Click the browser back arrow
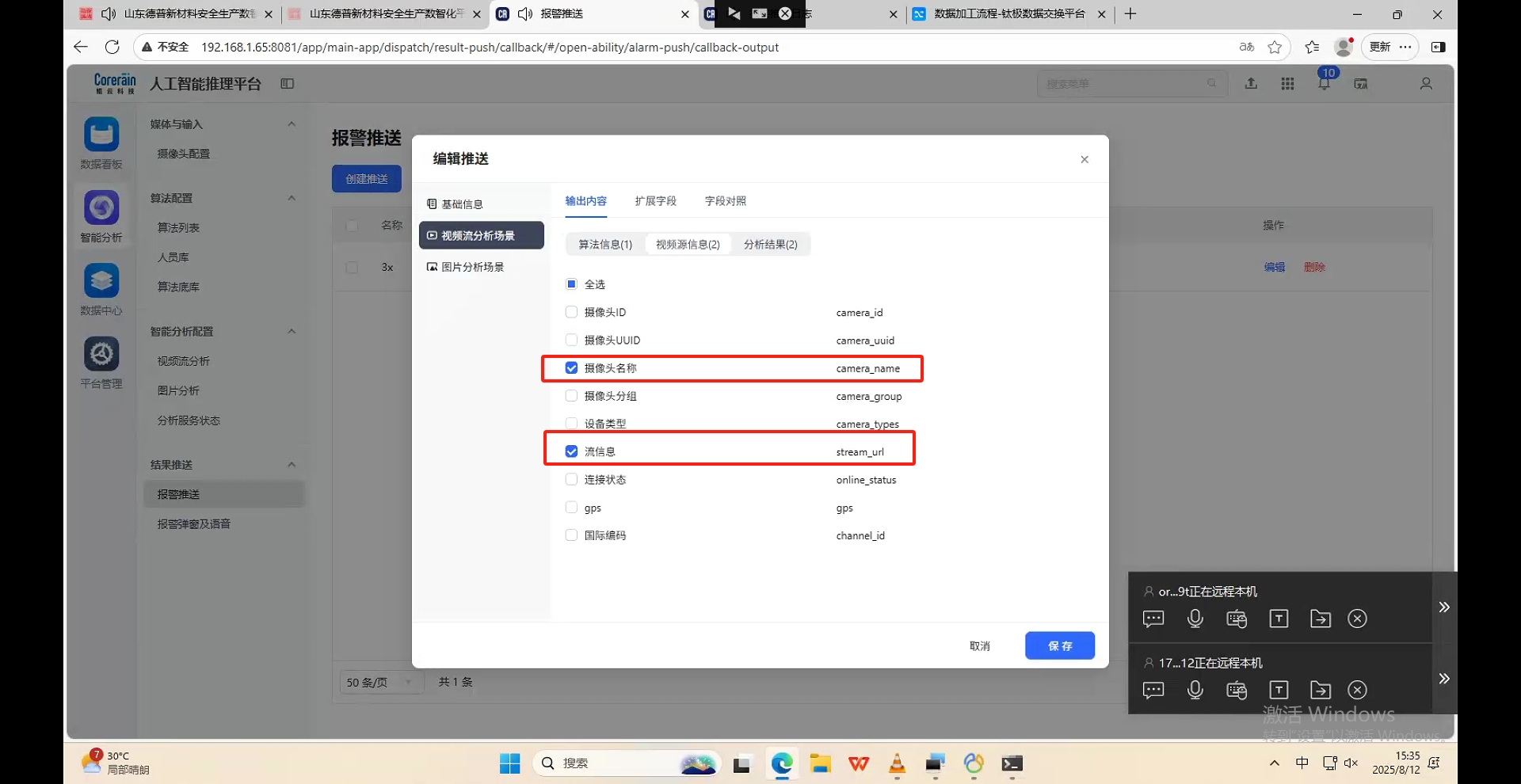 coord(81,47)
